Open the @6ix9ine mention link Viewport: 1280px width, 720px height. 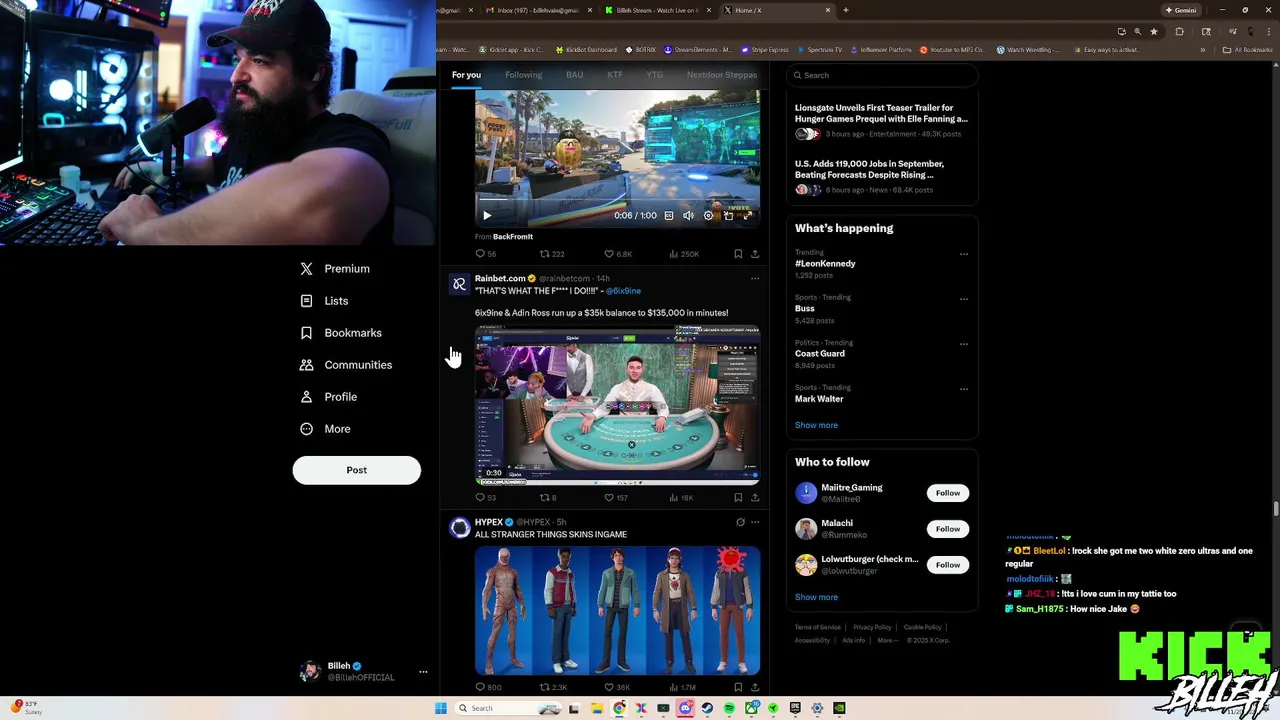pos(623,291)
